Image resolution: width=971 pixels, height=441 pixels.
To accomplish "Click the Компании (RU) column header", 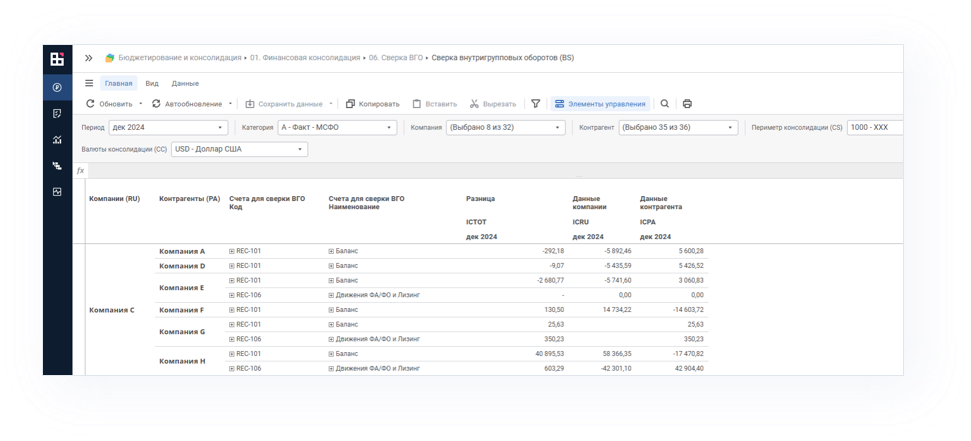I will click(x=115, y=199).
